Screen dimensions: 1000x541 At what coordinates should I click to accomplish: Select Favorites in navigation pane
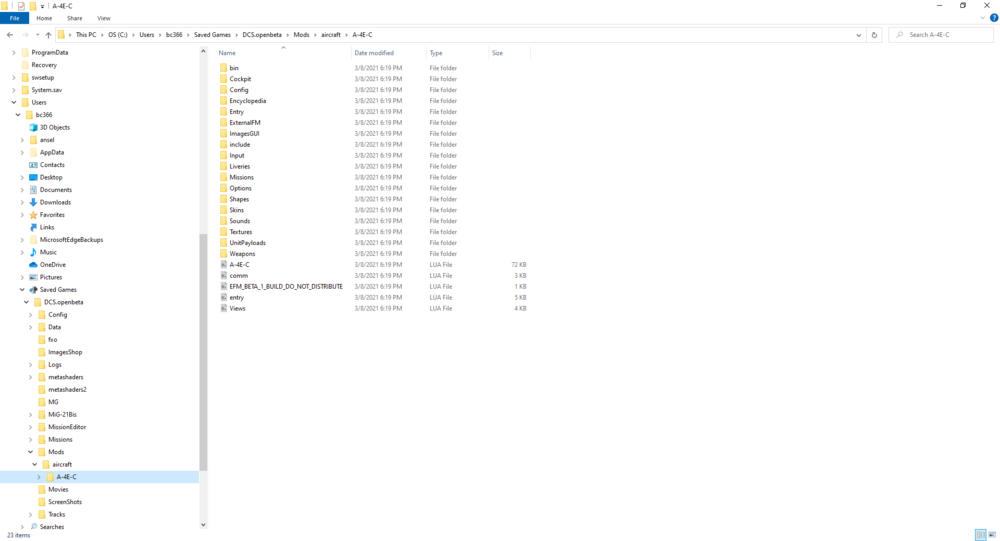point(52,215)
